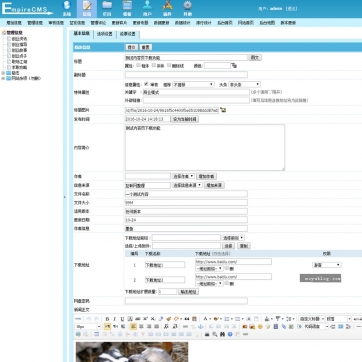Open the 头条 (headline) level dropdown
Screen dimensions: 362x362
pos(244,85)
